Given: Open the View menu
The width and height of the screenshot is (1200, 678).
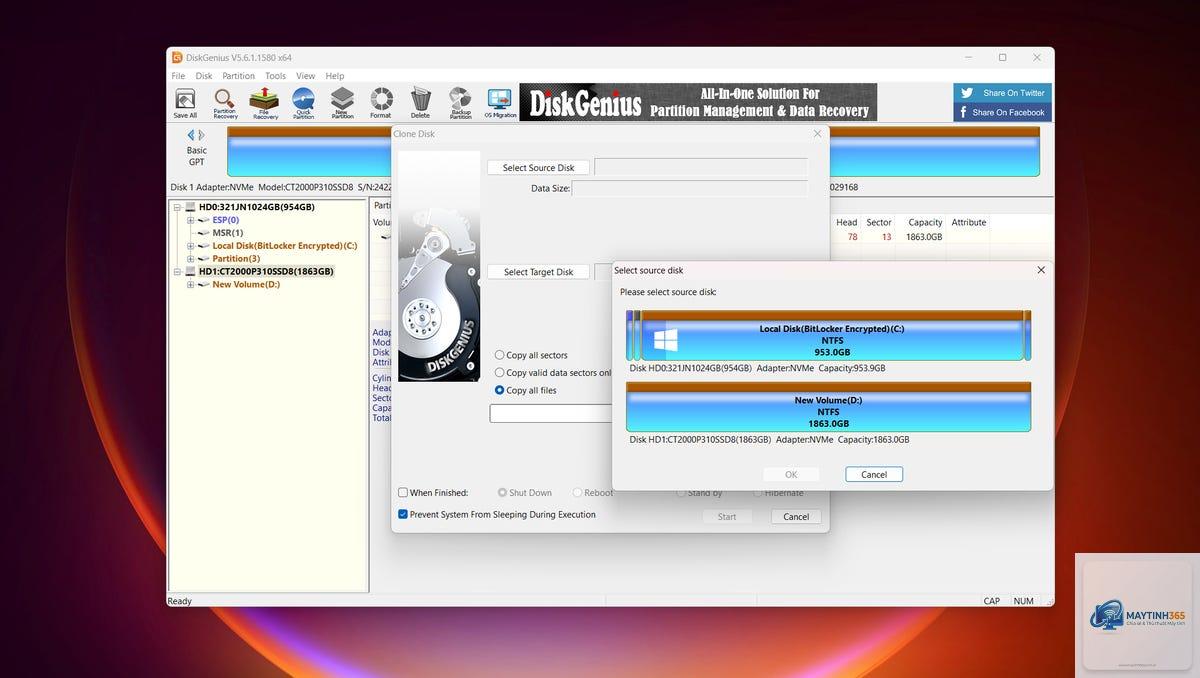Looking at the screenshot, I should [x=305, y=76].
